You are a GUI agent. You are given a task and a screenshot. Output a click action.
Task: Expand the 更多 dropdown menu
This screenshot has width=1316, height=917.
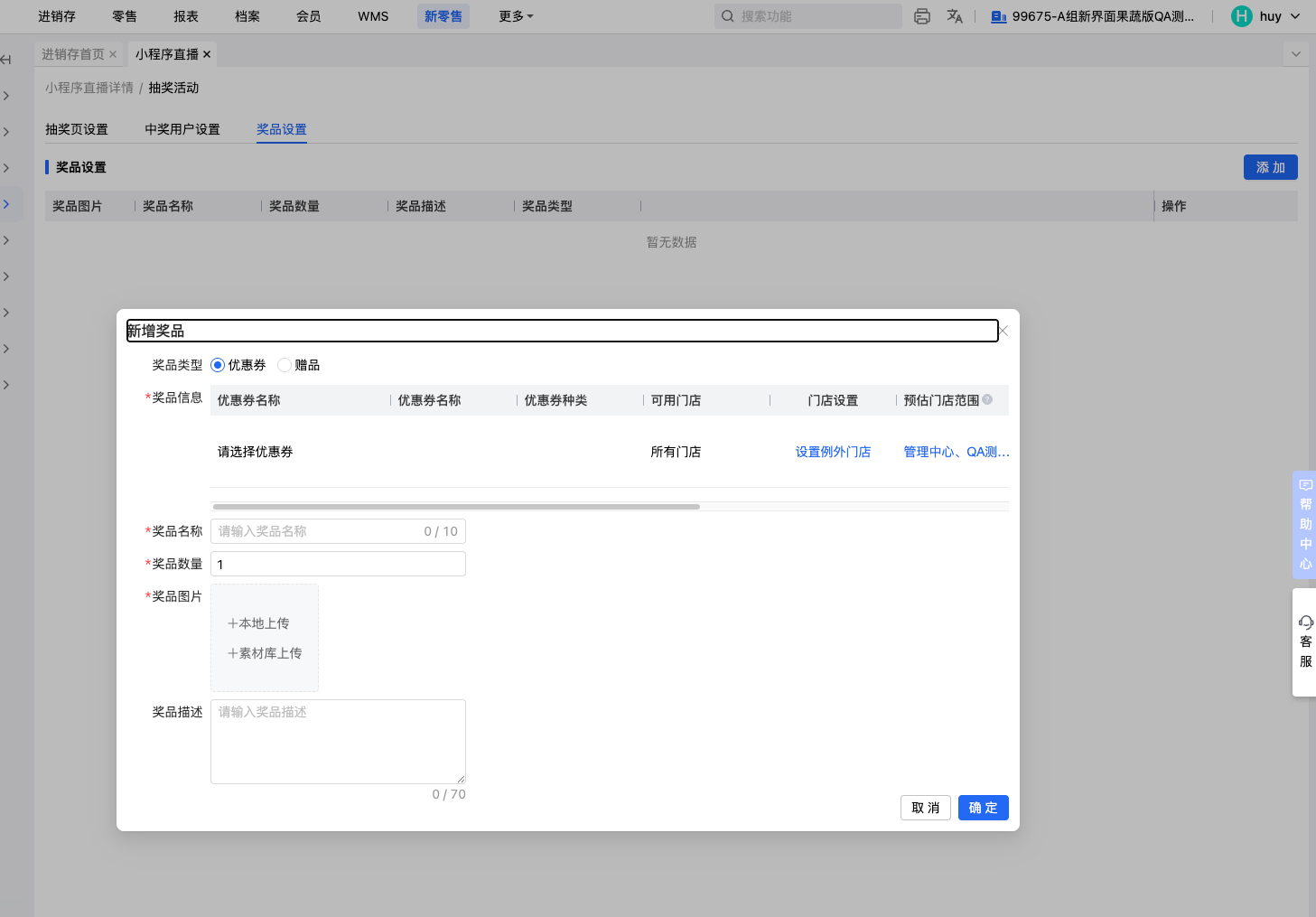click(516, 16)
